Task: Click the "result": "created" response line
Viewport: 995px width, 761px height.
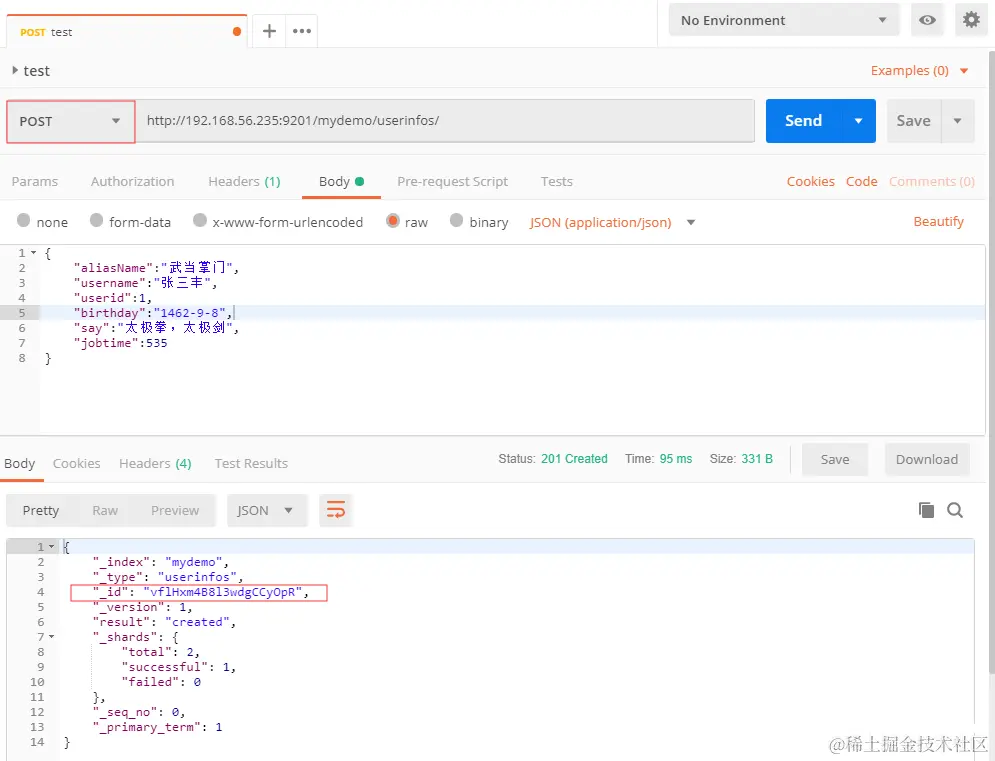Action: 165,622
